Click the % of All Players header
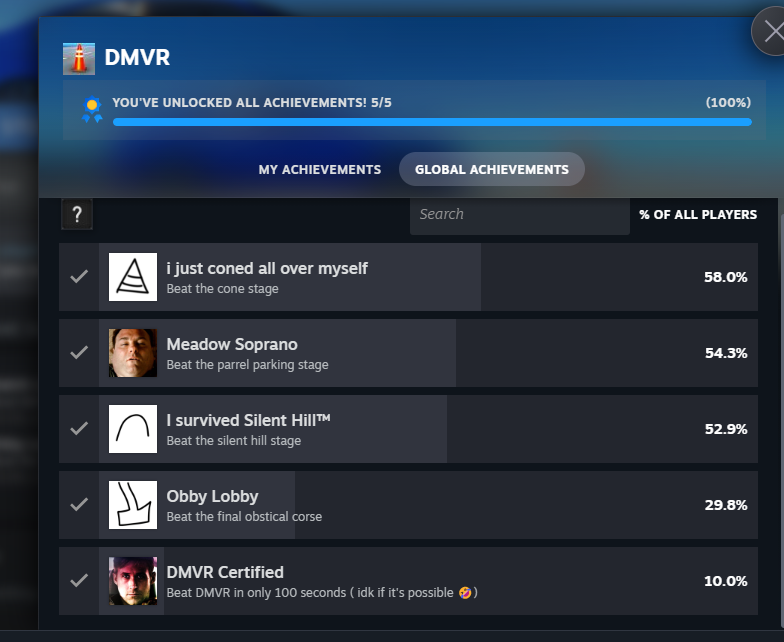784x642 pixels. point(698,214)
